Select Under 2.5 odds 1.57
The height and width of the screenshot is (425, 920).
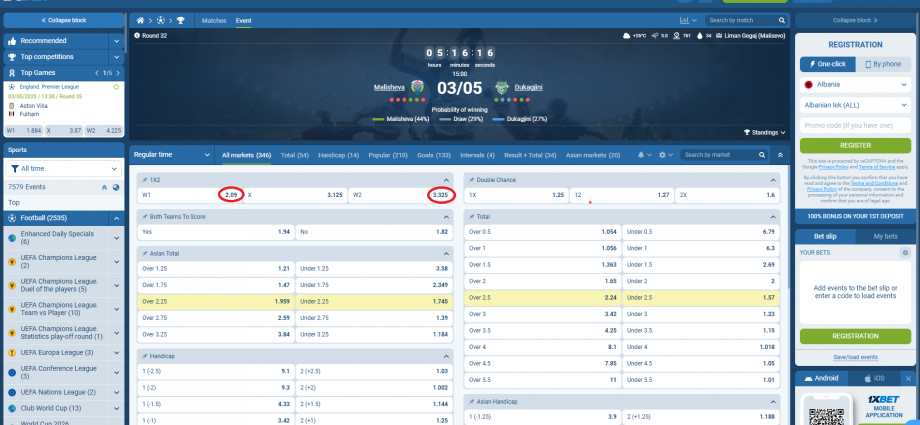point(701,298)
